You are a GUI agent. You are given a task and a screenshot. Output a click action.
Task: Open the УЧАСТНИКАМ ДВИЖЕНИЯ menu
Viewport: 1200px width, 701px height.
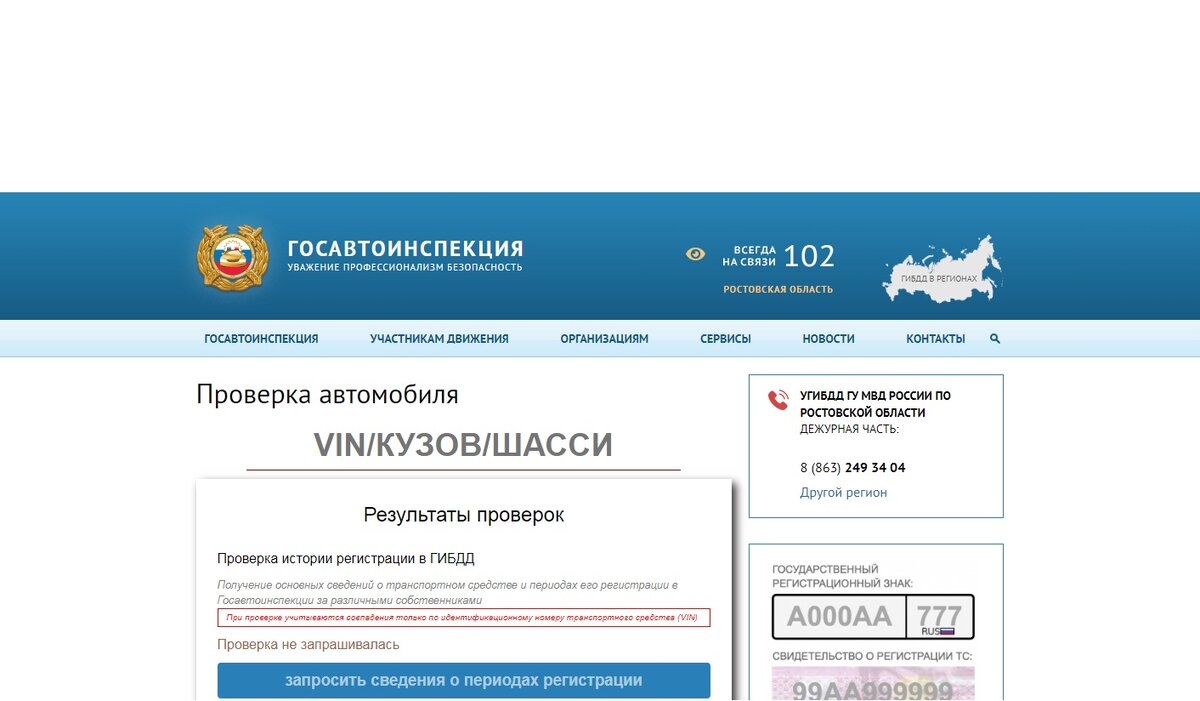click(438, 338)
